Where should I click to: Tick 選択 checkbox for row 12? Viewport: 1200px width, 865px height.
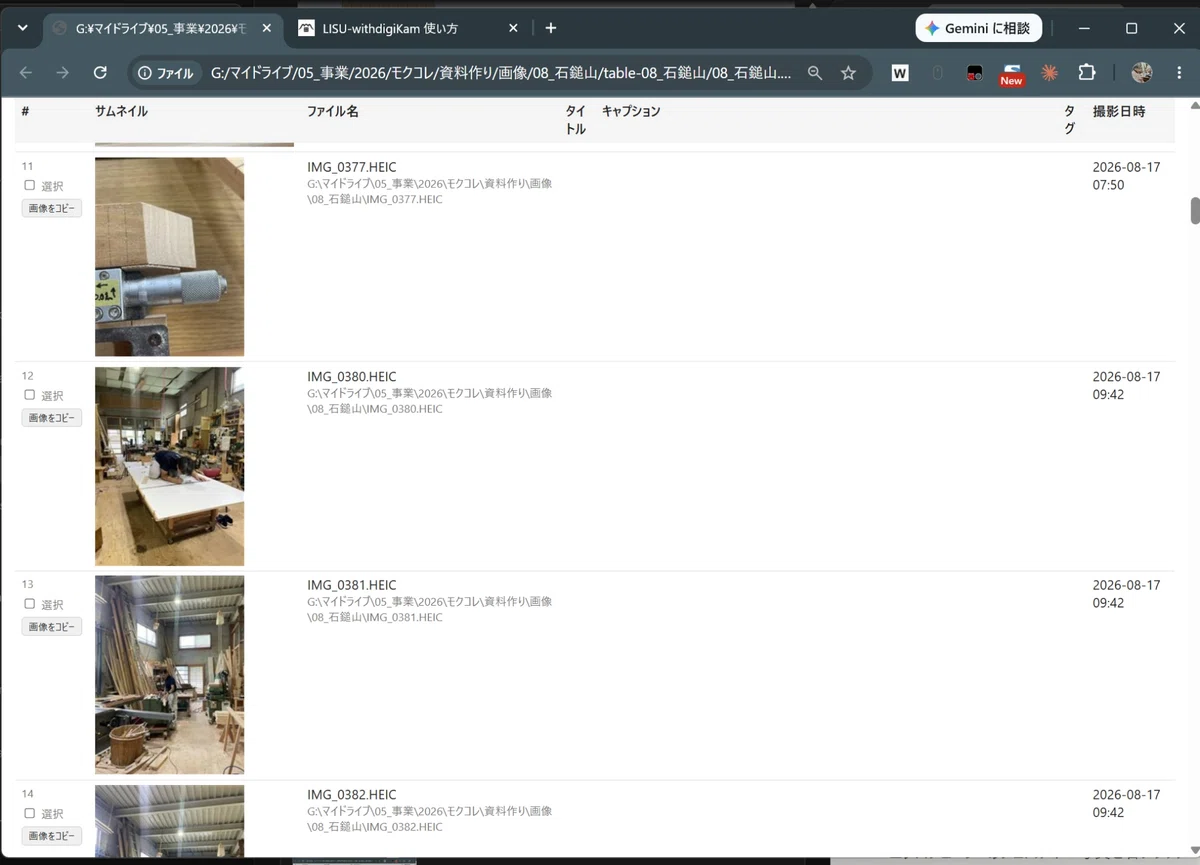(29, 395)
